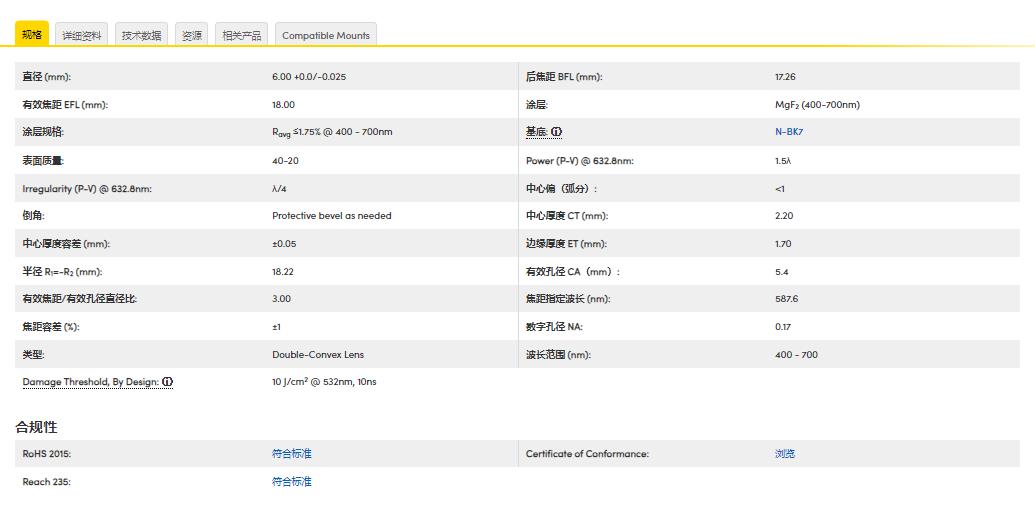
Task: Open the N-BK7 substrate link
Action: click(789, 132)
